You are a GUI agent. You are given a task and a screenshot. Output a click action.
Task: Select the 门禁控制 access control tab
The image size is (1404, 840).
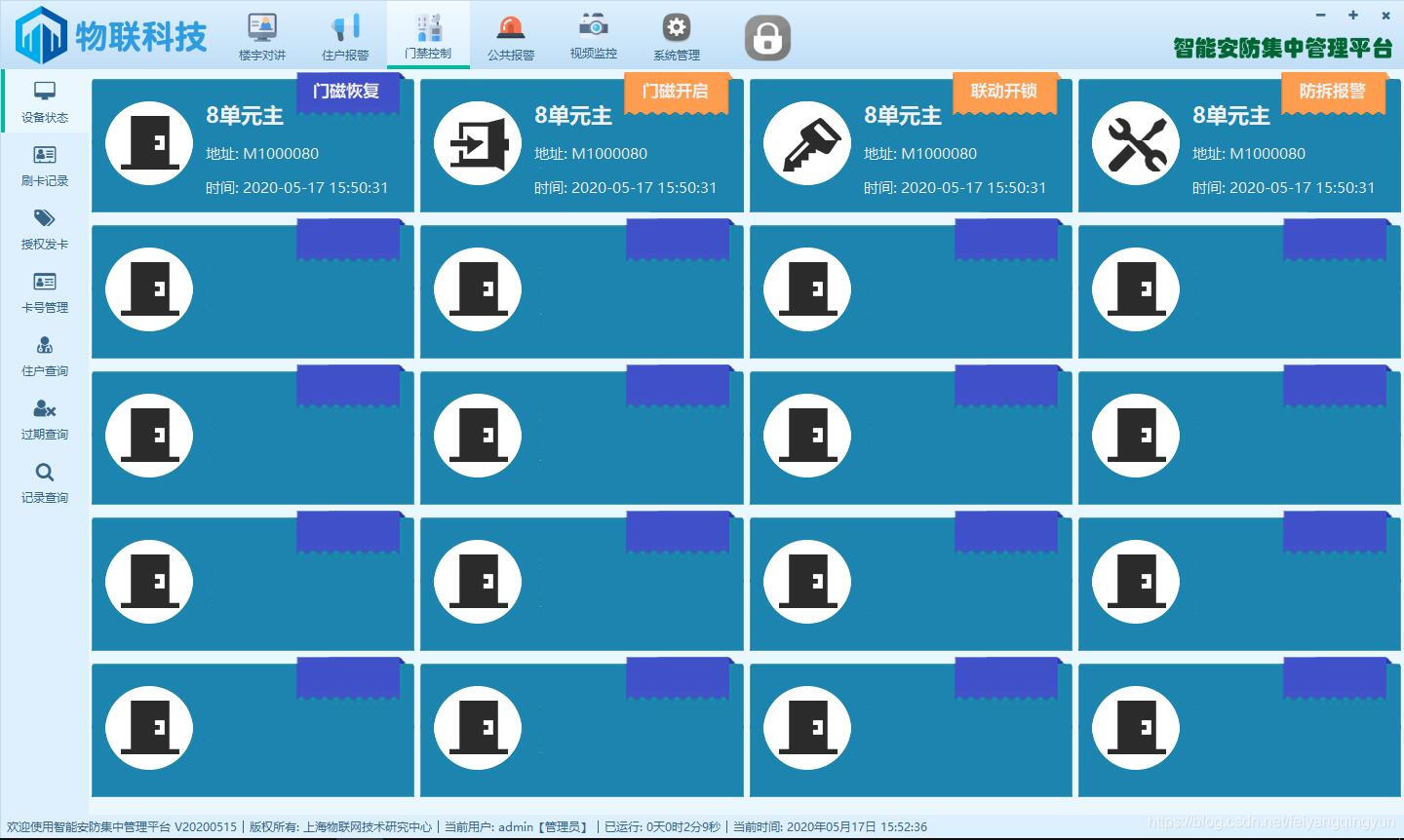[428, 36]
